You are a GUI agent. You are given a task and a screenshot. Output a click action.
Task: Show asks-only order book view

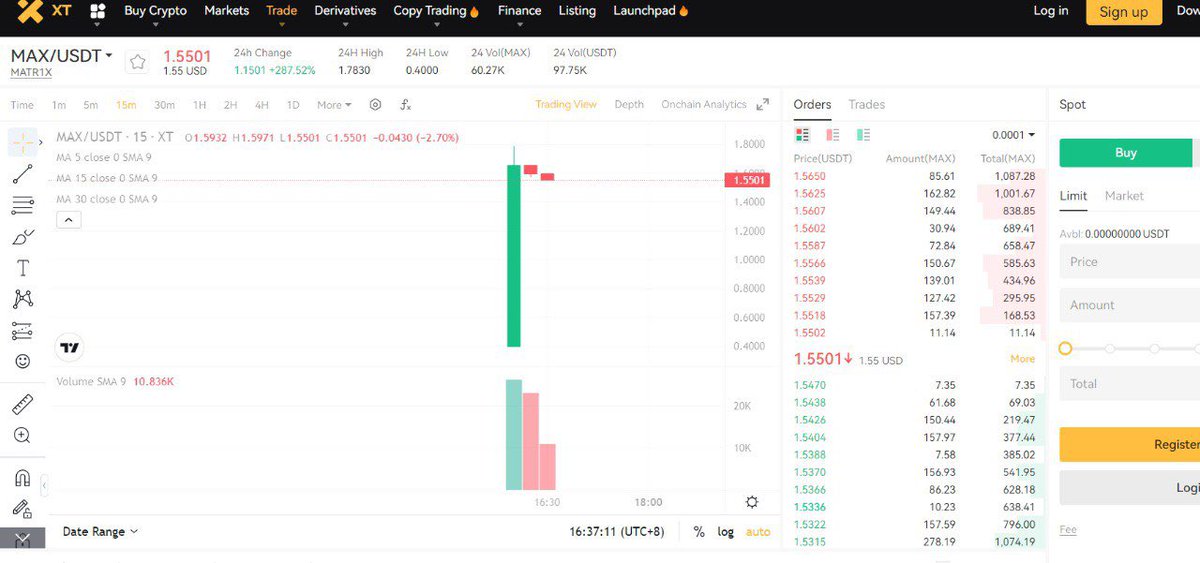[833, 134]
